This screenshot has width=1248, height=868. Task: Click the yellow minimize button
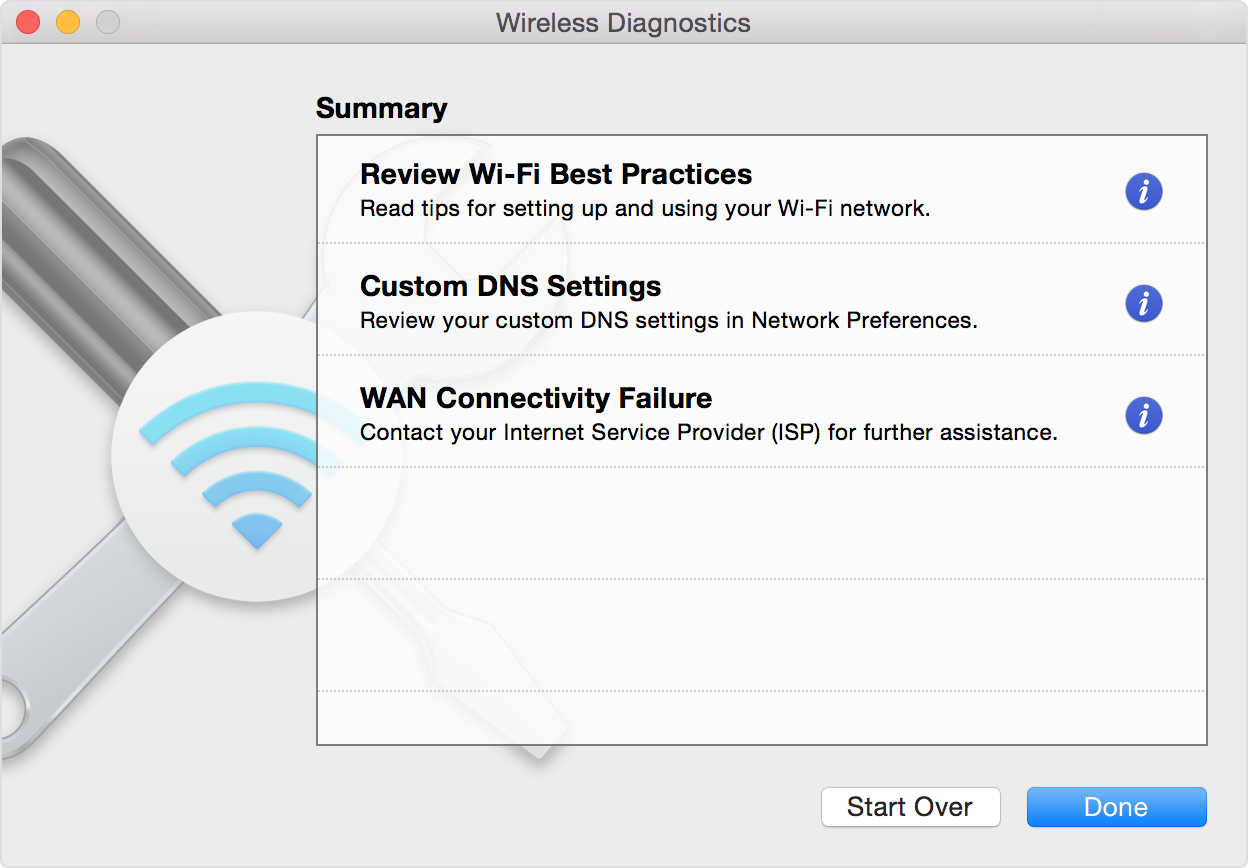(67, 21)
